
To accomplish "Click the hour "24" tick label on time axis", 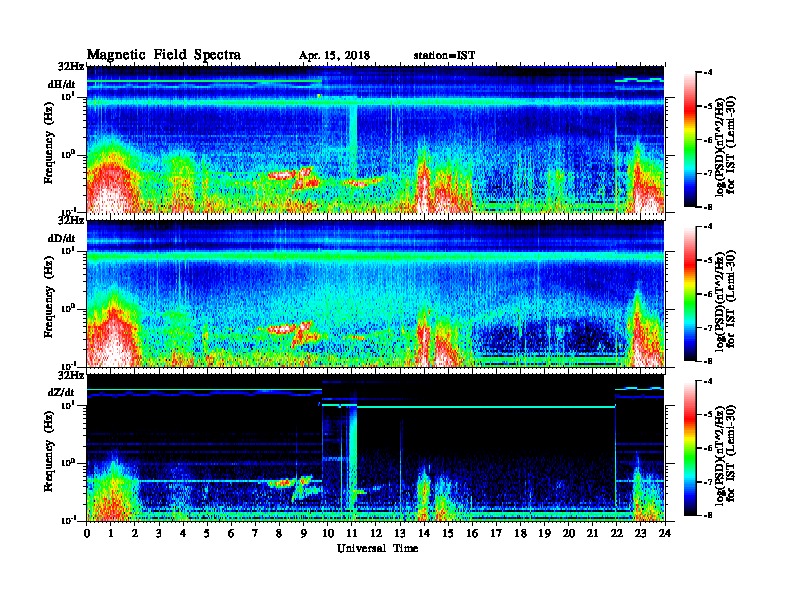I will click(x=665, y=534).
